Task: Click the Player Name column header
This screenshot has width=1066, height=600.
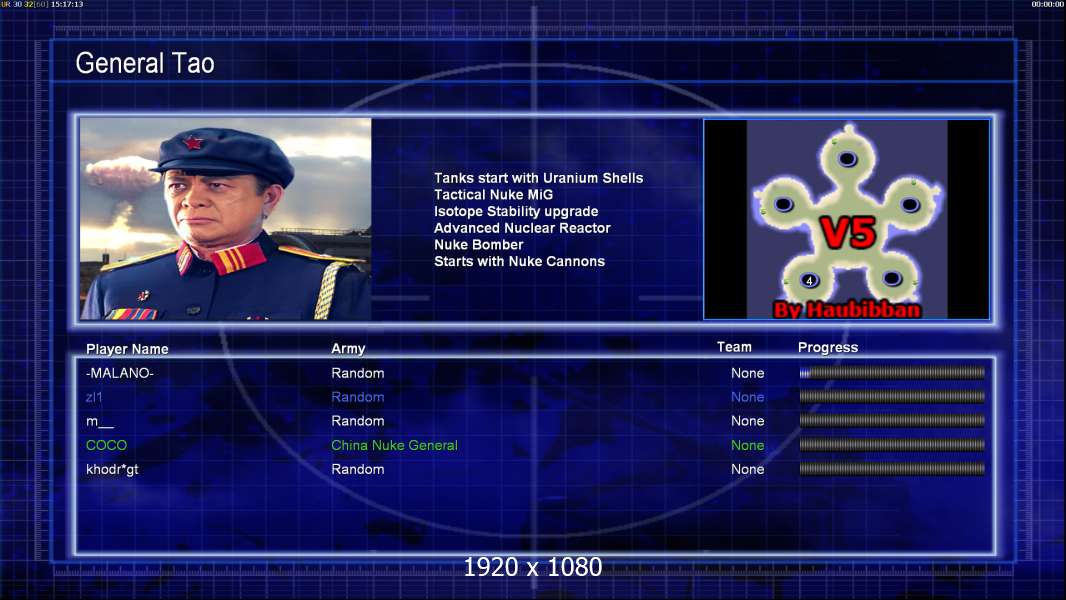Action: tap(127, 349)
